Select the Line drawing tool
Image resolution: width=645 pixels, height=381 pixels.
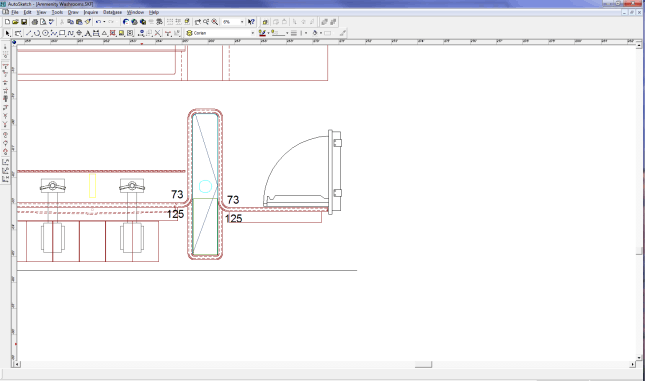(28, 33)
